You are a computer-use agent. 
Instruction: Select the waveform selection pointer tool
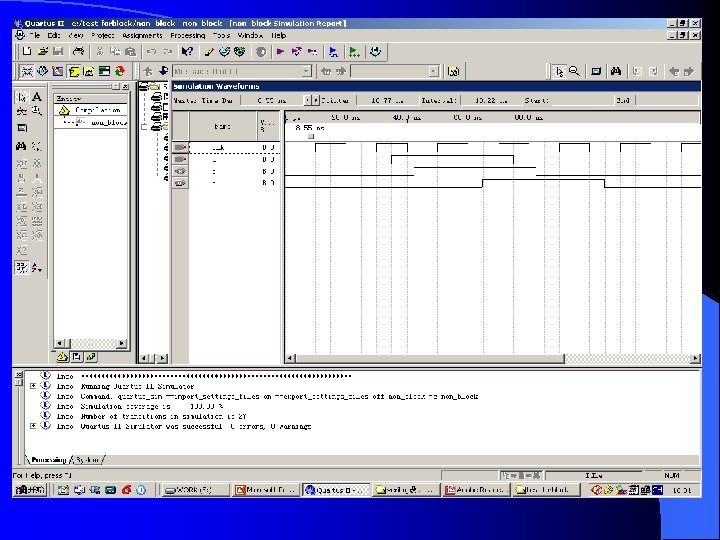(22, 96)
